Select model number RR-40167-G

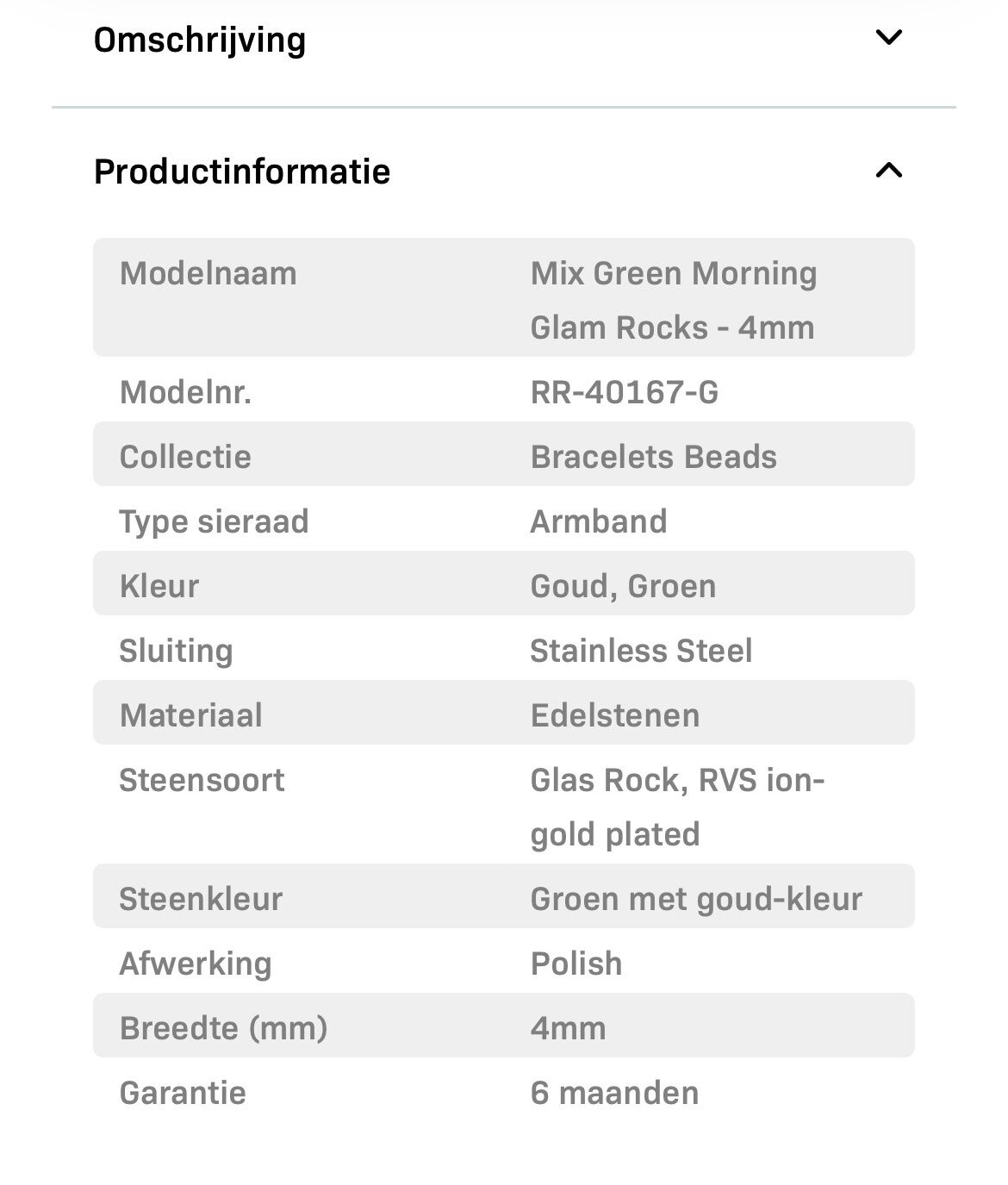pos(624,392)
